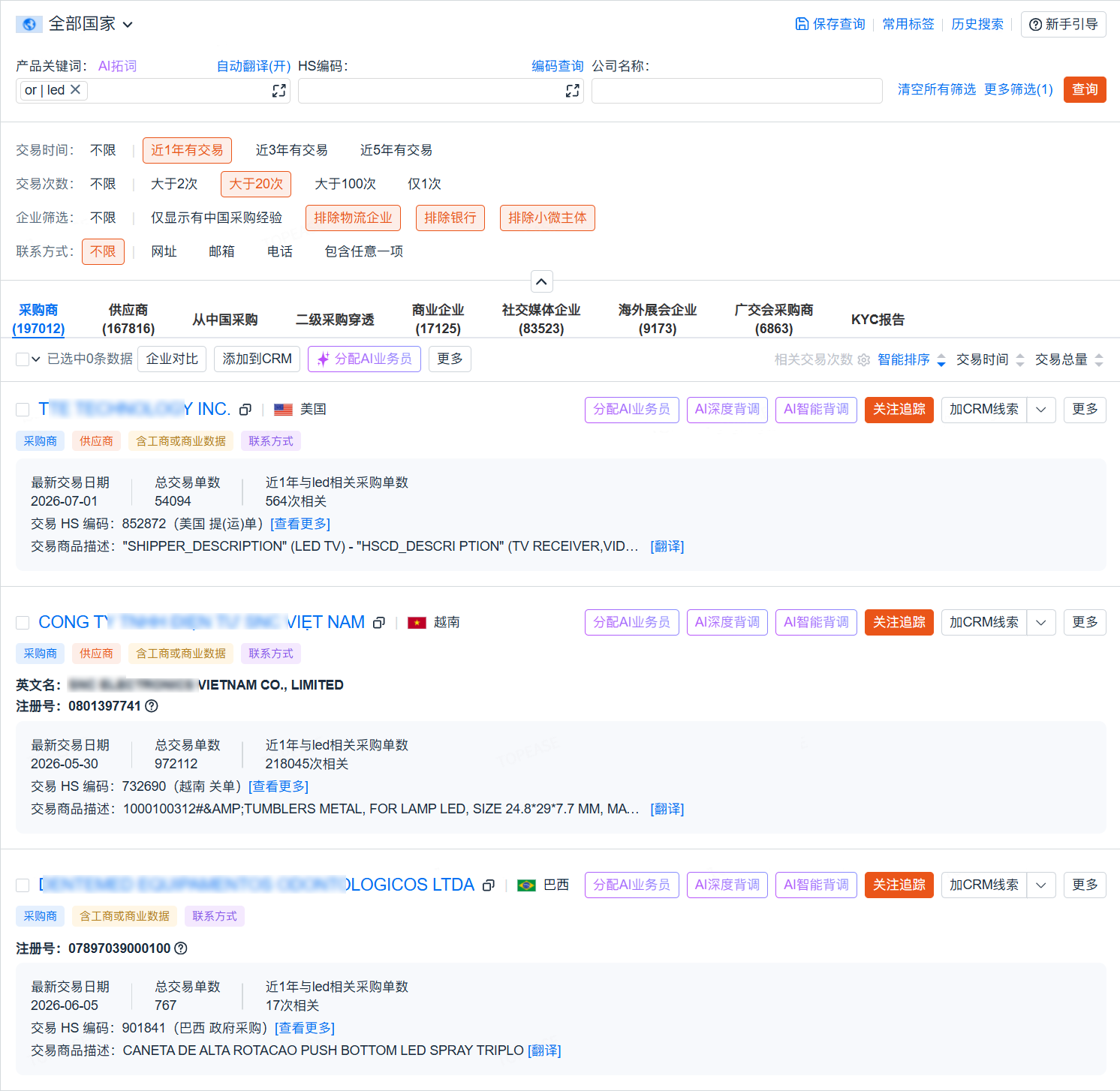
Task: Open 更多 menu for the 巴西 company
Action: (x=1085, y=885)
